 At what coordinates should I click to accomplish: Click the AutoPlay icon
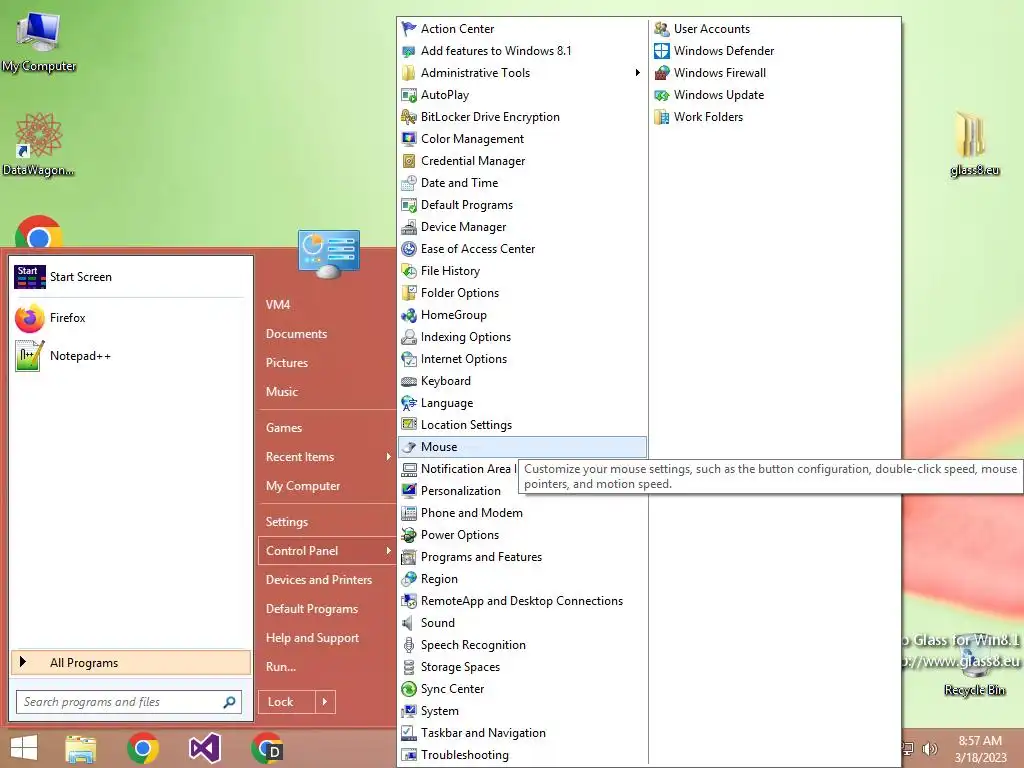click(x=409, y=95)
